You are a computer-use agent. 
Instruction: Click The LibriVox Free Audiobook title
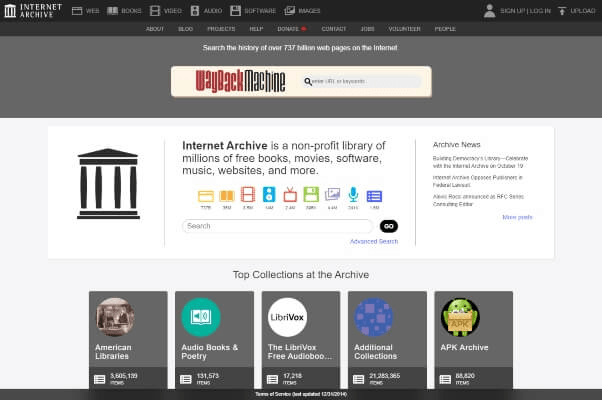coord(300,352)
